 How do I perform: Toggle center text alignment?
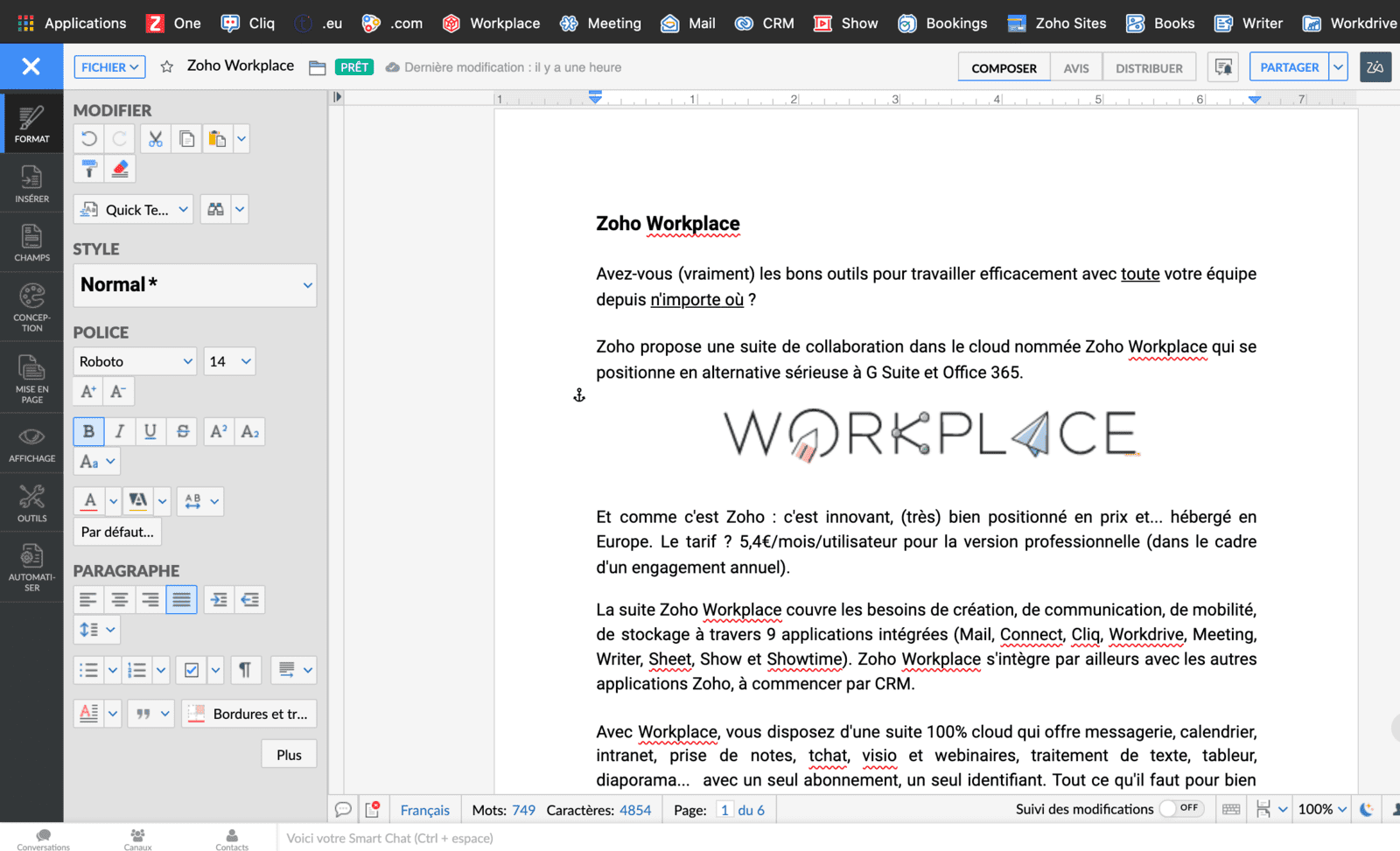pyautogui.click(x=120, y=600)
